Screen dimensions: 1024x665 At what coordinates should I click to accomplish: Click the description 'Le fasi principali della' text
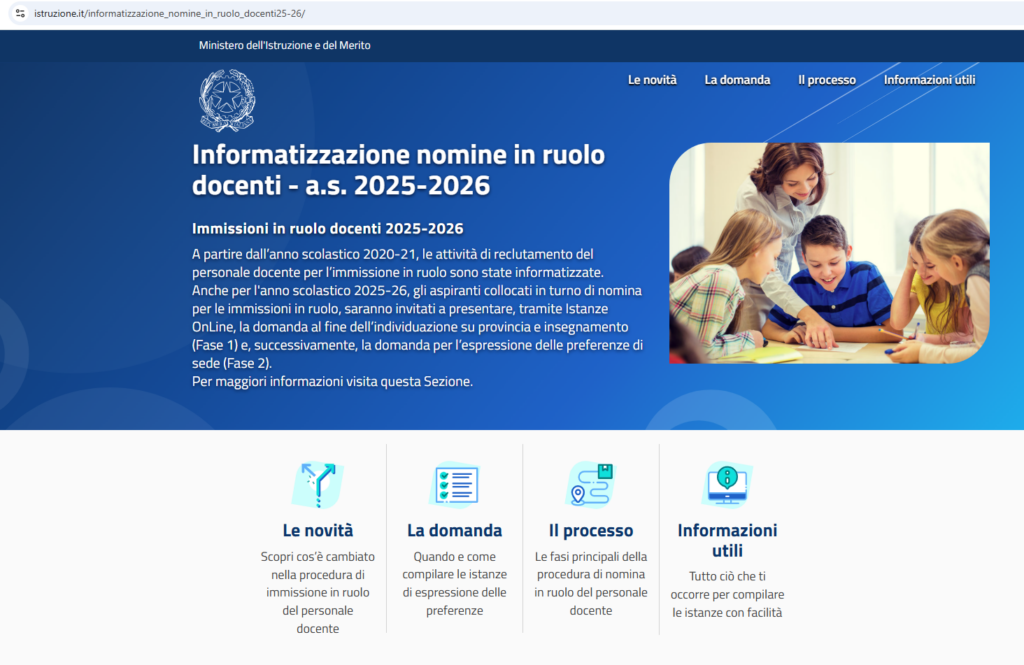(591, 583)
